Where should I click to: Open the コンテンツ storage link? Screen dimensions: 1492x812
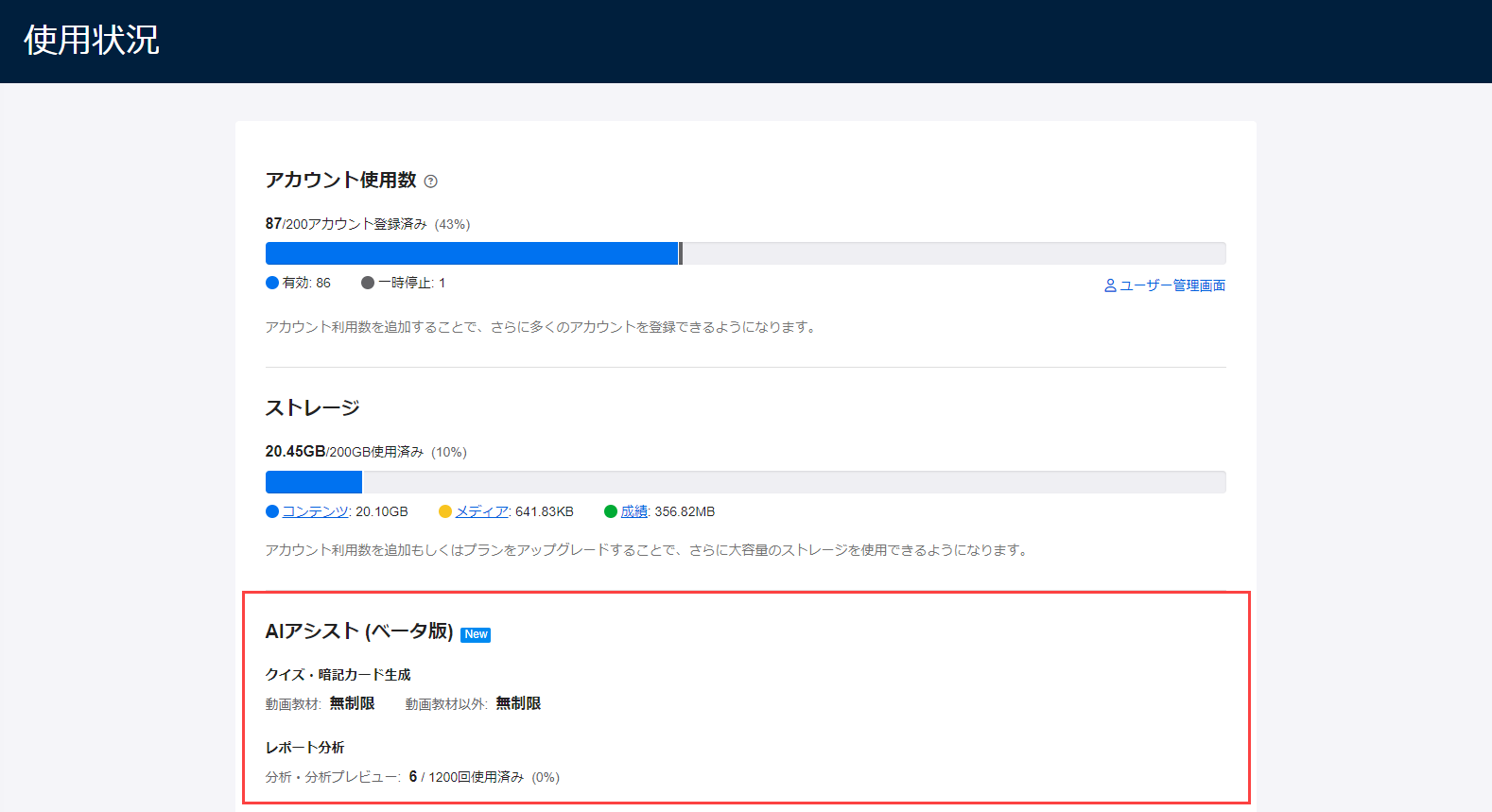click(x=316, y=511)
